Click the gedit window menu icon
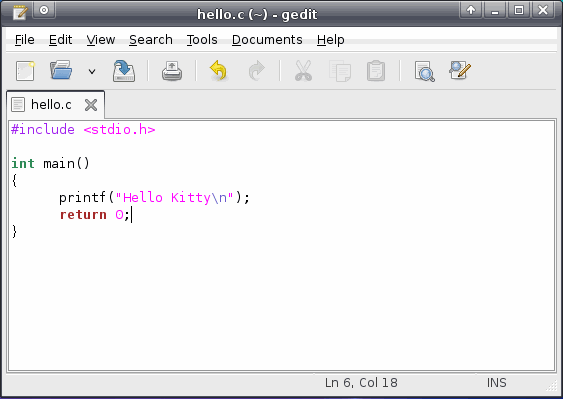 [19, 12]
